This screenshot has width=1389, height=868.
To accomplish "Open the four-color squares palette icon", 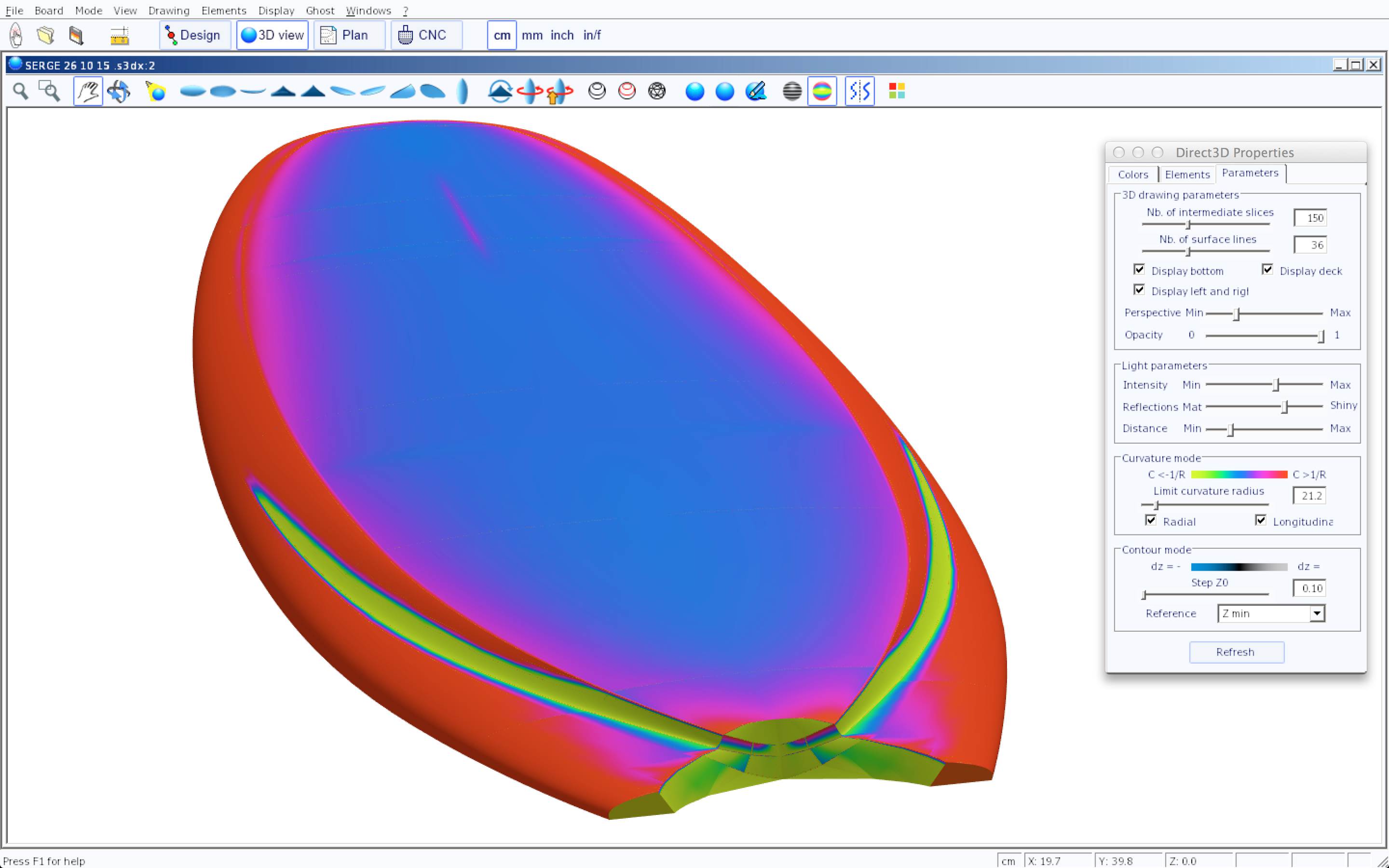I will 897,91.
